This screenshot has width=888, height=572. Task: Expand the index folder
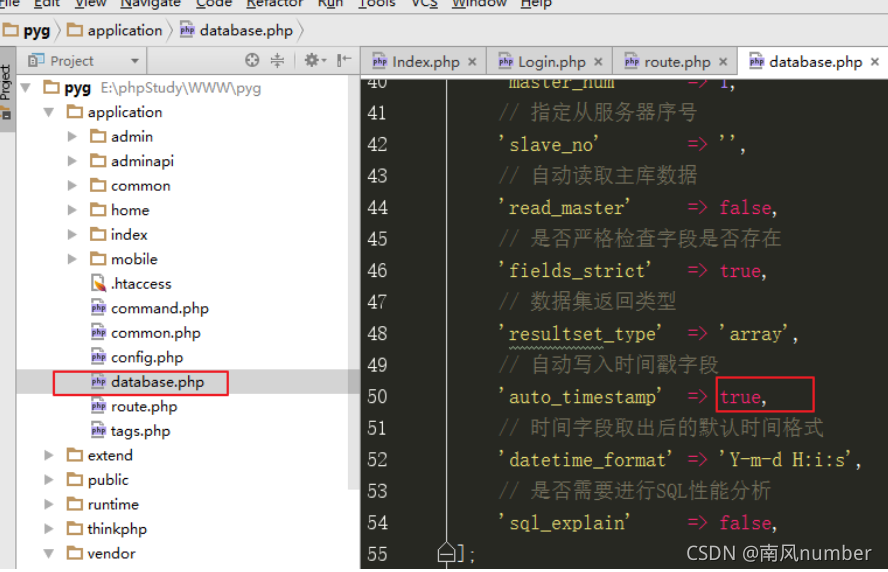click(x=72, y=234)
